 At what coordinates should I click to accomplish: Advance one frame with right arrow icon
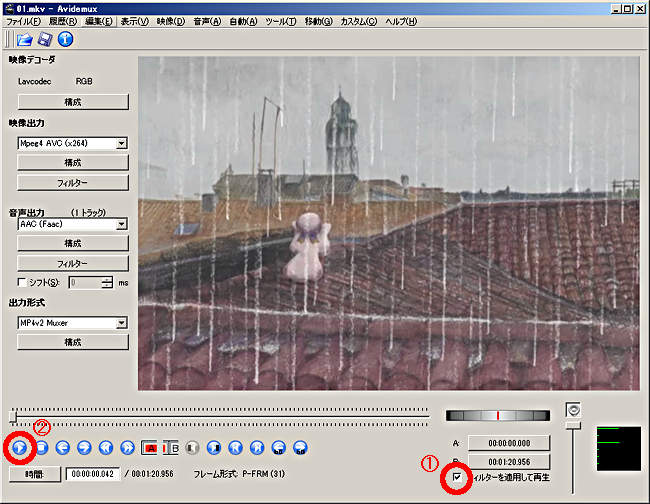[x=85, y=448]
